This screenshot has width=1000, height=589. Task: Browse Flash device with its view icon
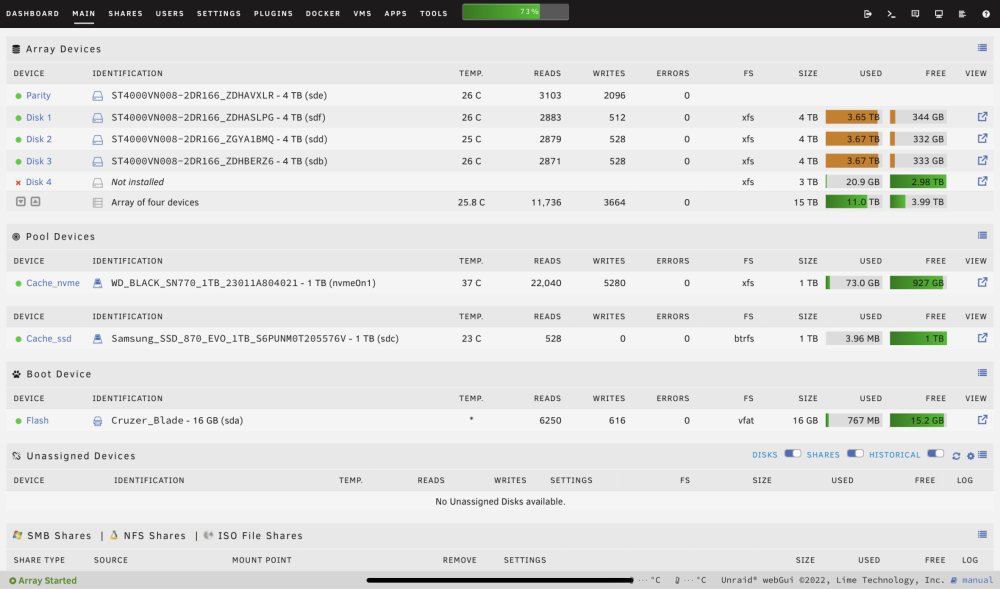tap(982, 419)
